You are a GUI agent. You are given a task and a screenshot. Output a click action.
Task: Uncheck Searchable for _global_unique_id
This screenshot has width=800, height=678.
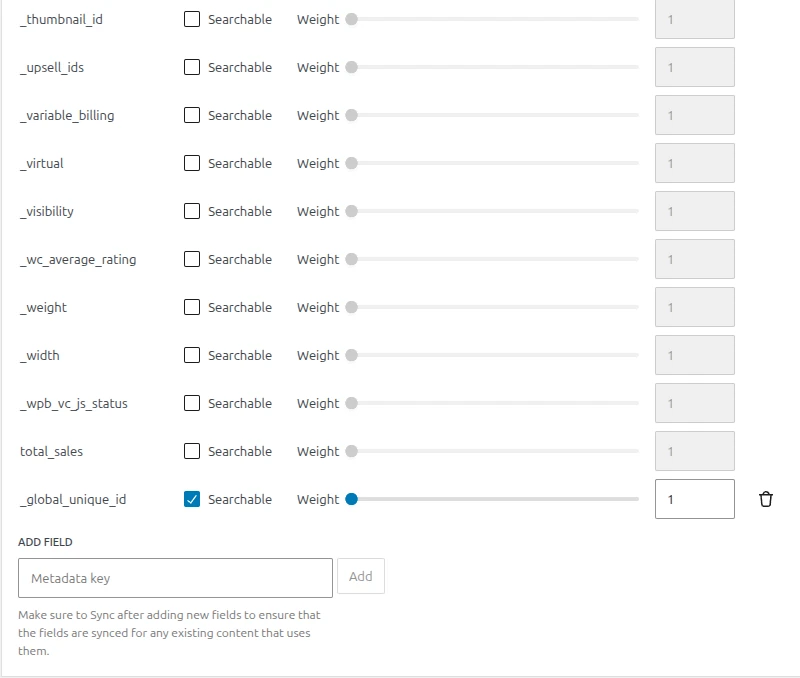(192, 498)
